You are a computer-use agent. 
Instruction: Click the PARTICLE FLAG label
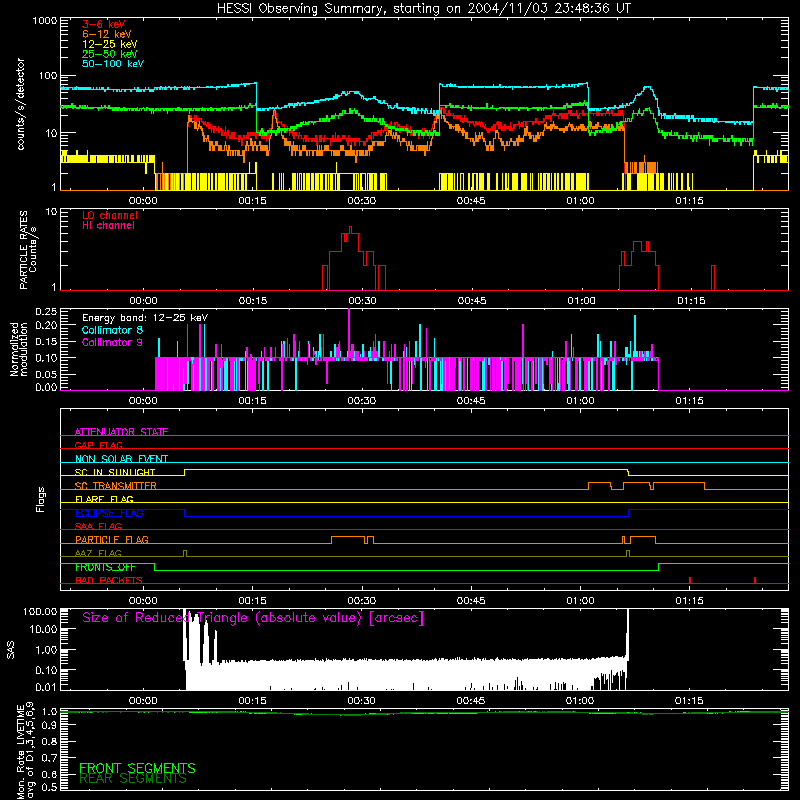(x=112, y=539)
